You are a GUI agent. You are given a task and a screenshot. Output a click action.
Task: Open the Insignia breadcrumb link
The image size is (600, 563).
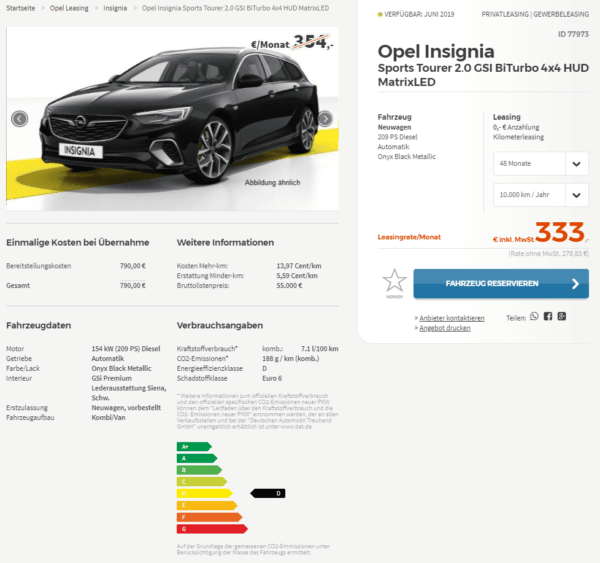(115, 8)
